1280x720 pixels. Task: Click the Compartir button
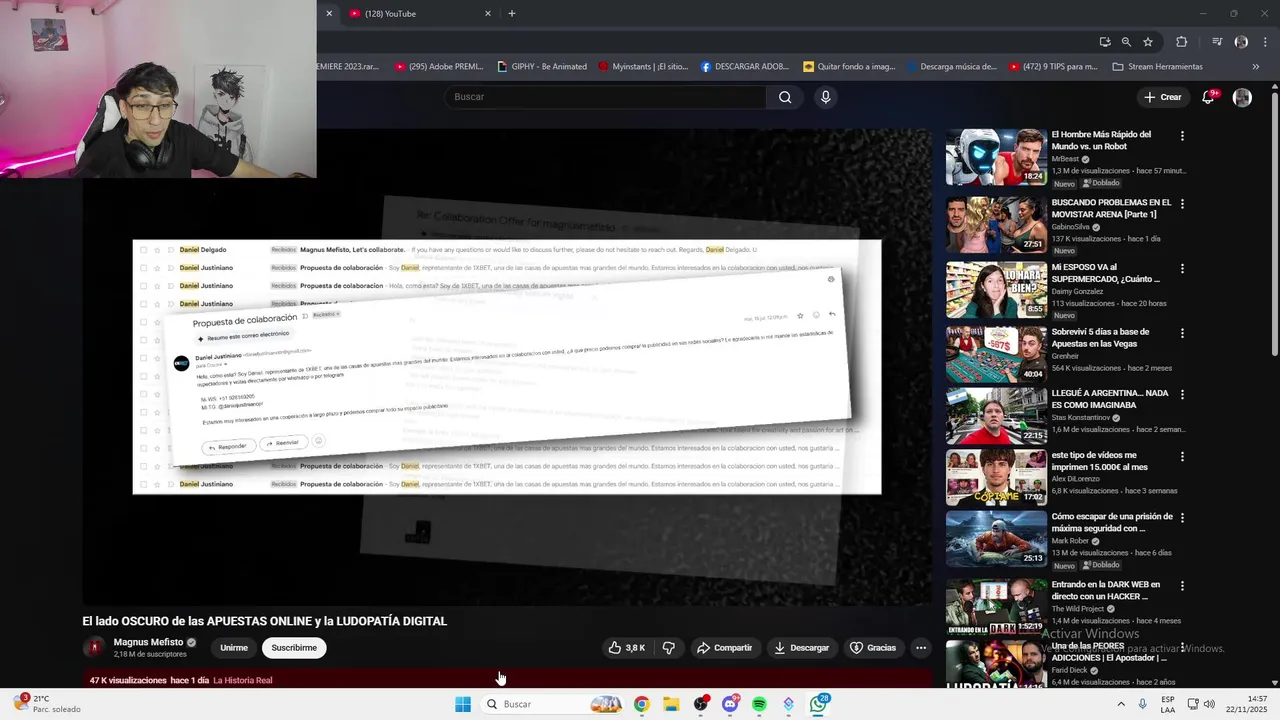(x=724, y=648)
